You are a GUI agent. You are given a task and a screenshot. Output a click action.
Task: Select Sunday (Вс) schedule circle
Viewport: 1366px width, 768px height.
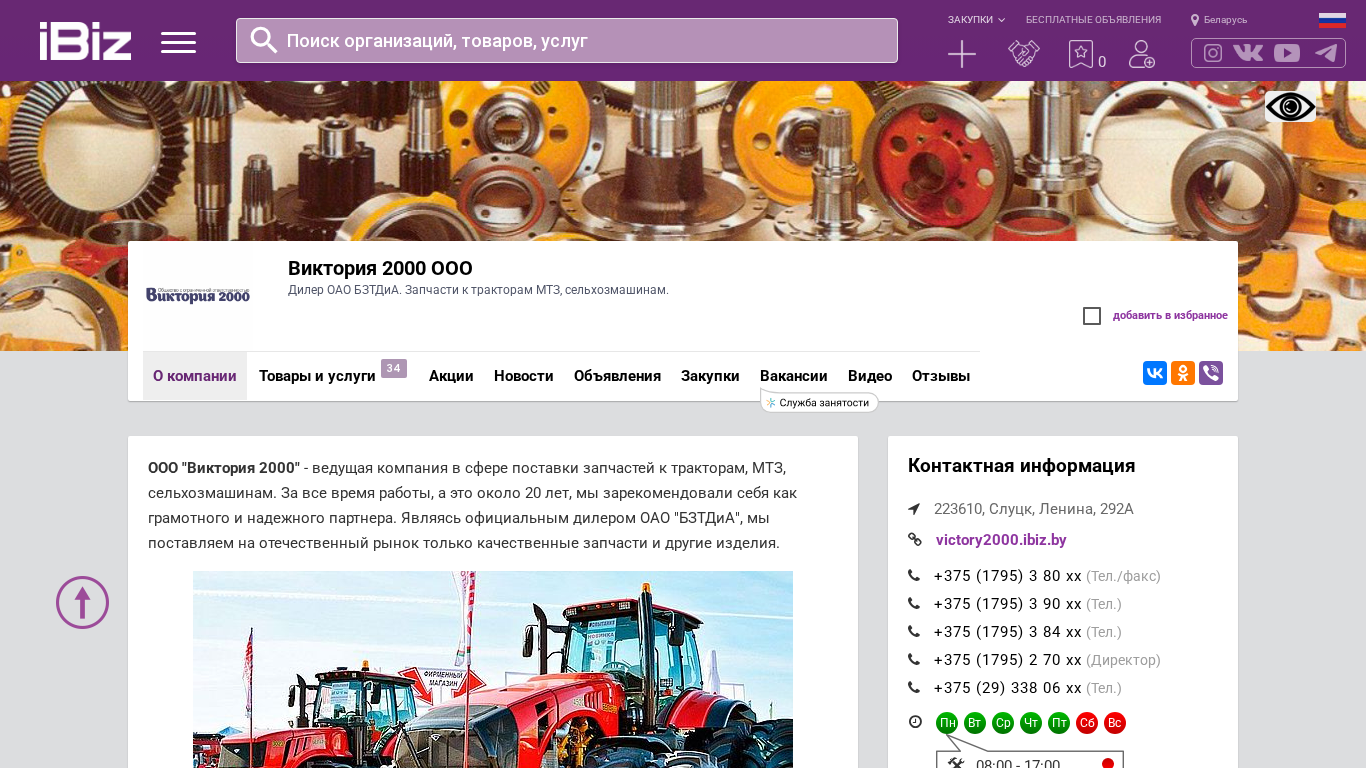point(1115,723)
